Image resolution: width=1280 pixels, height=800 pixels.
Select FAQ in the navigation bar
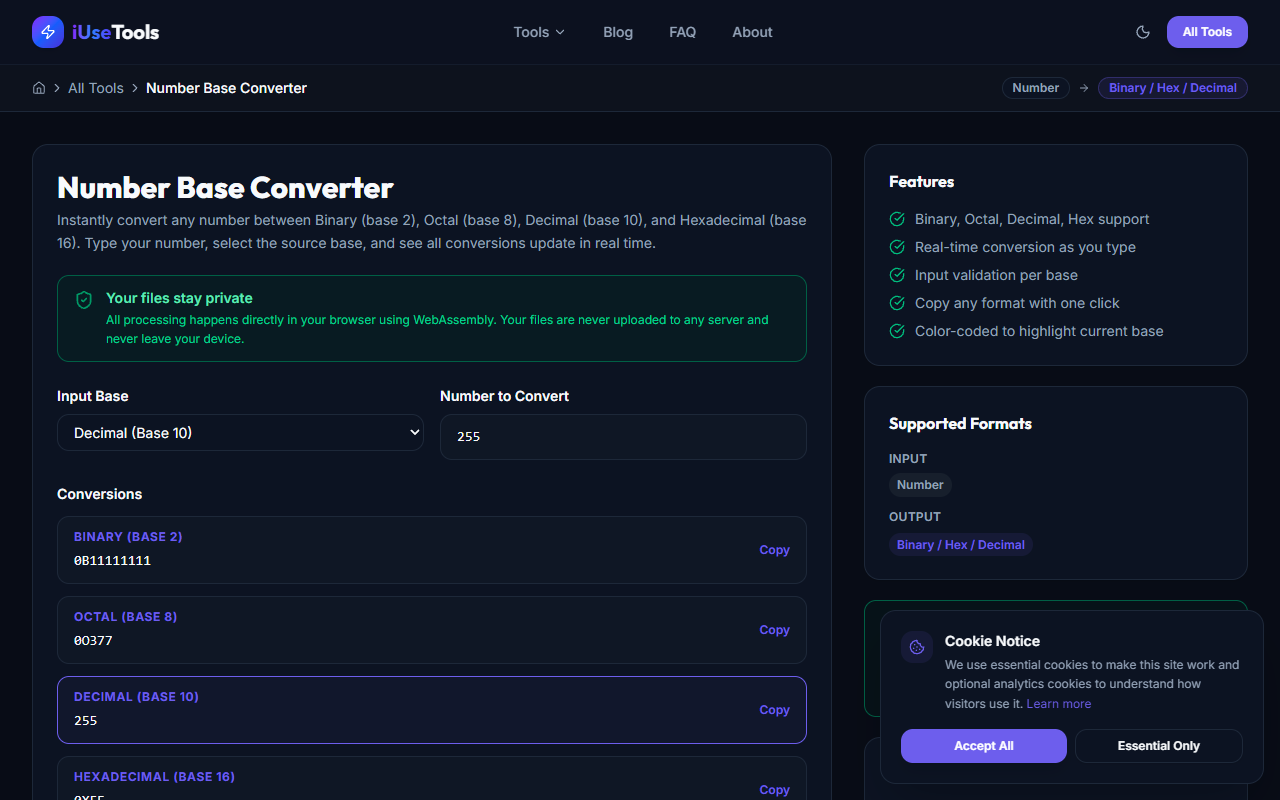682,31
